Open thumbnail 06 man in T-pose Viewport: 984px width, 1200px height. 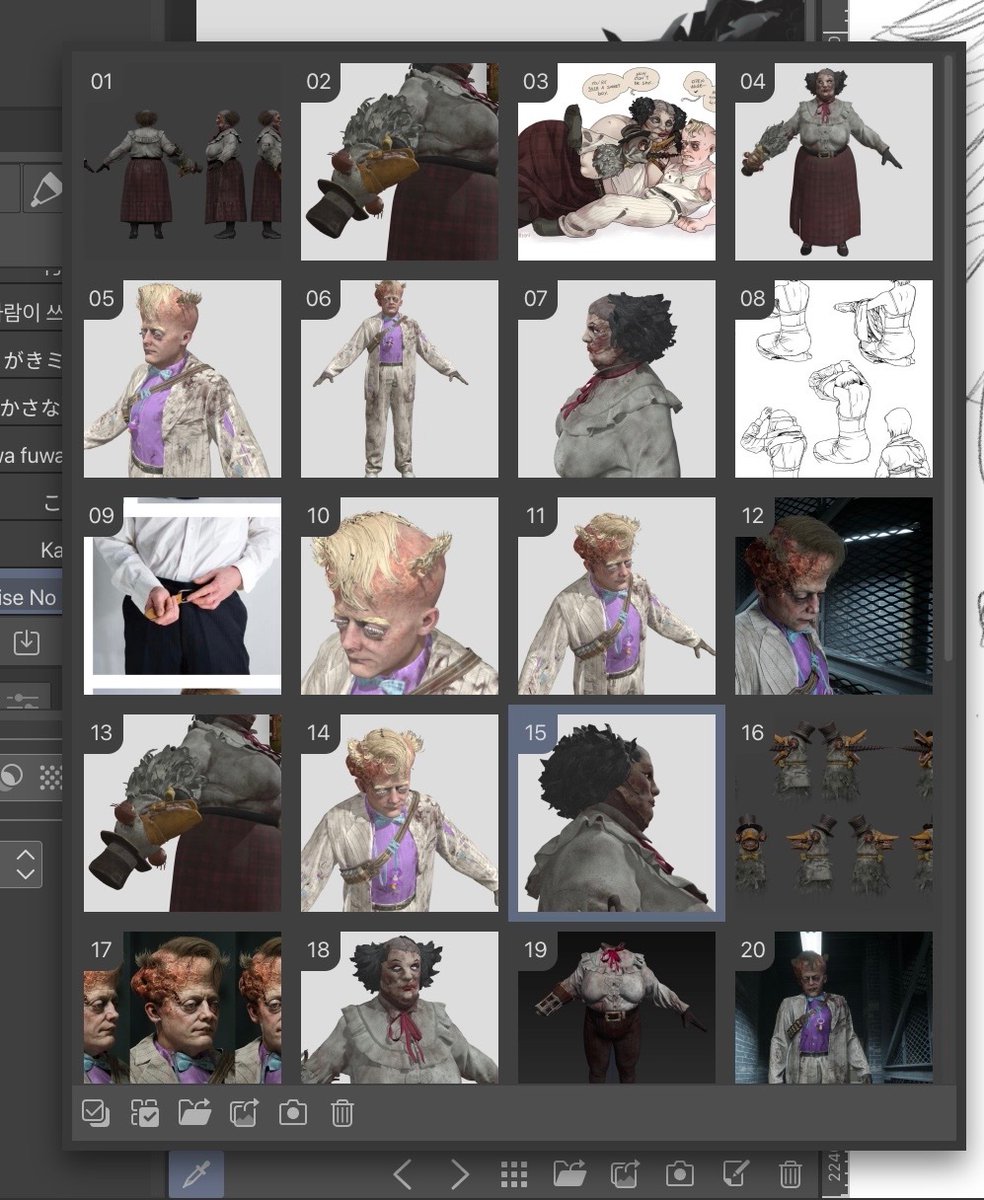pos(399,379)
